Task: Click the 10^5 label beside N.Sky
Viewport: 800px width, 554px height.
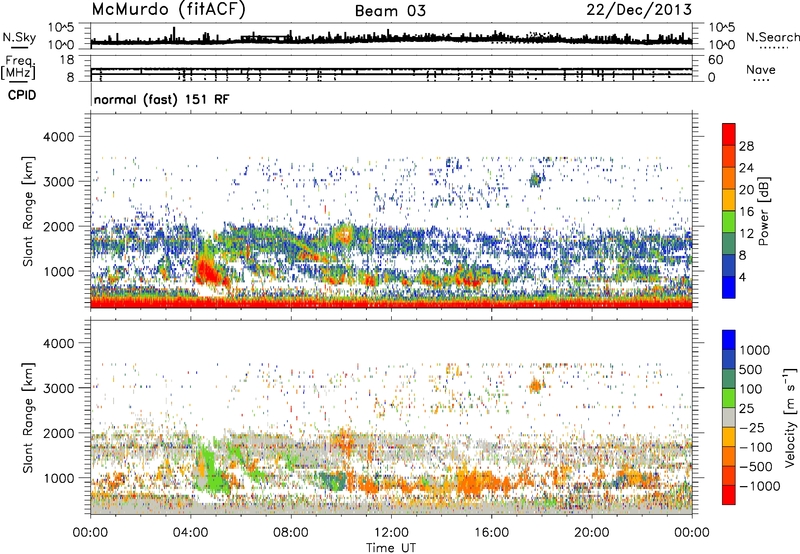Action: coord(61,28)
